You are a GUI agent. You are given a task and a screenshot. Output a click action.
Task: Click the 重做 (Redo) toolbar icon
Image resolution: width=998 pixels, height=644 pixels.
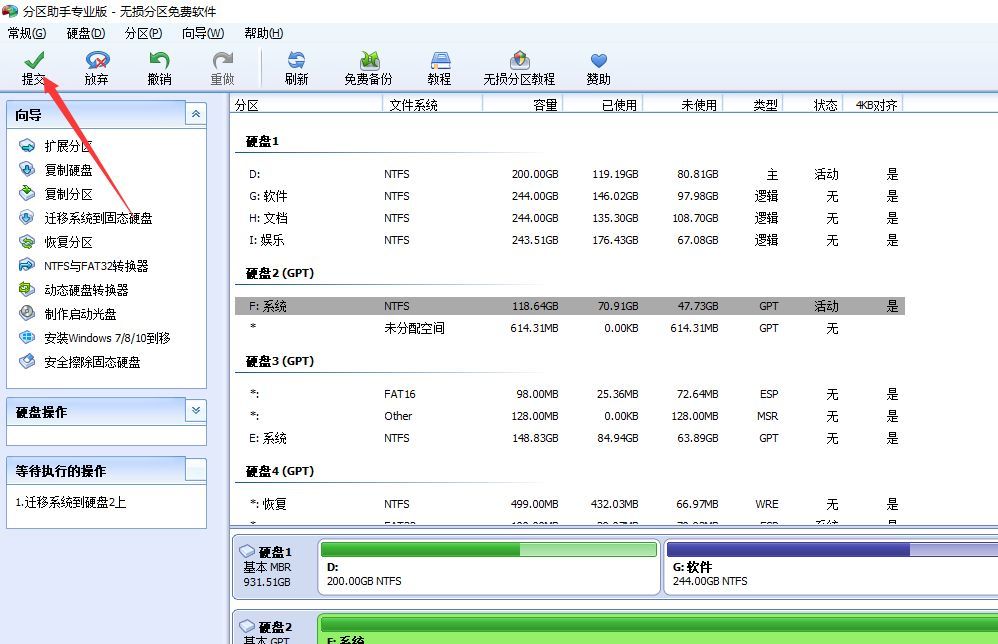pyautogui.click(x=223, y=60)
